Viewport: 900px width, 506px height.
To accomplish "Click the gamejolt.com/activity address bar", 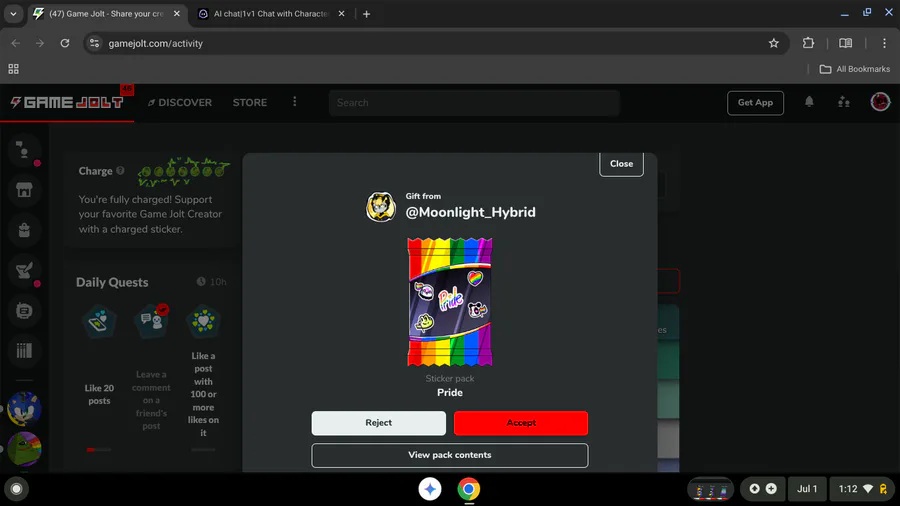I will (436, 44).
